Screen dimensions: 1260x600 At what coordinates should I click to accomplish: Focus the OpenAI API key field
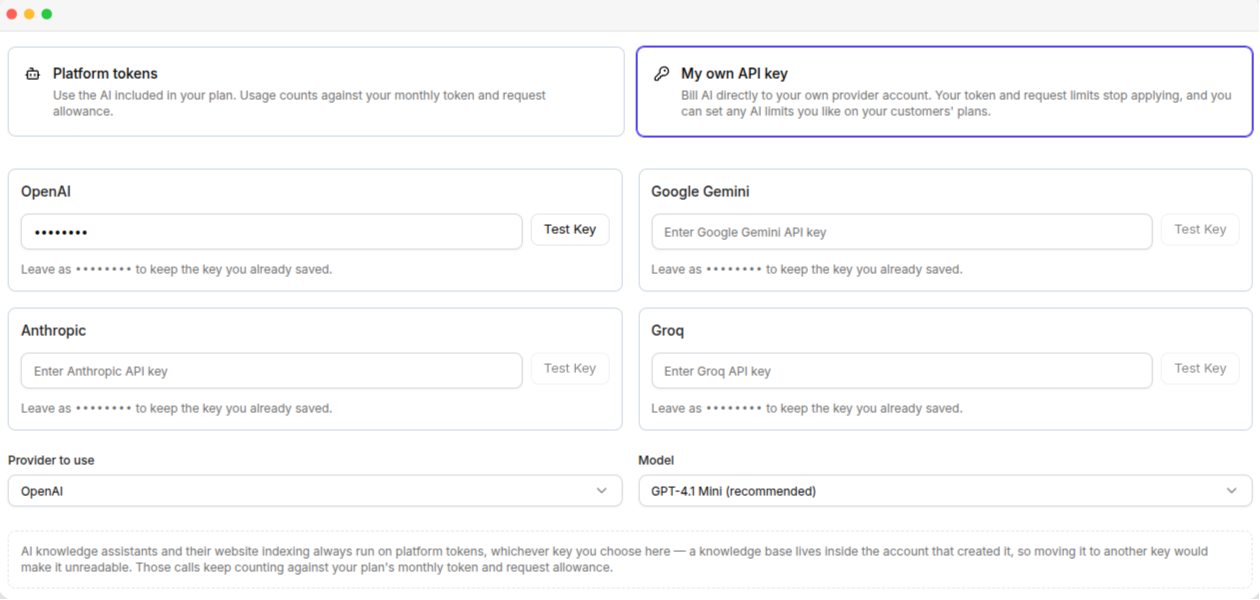[272, 232]
